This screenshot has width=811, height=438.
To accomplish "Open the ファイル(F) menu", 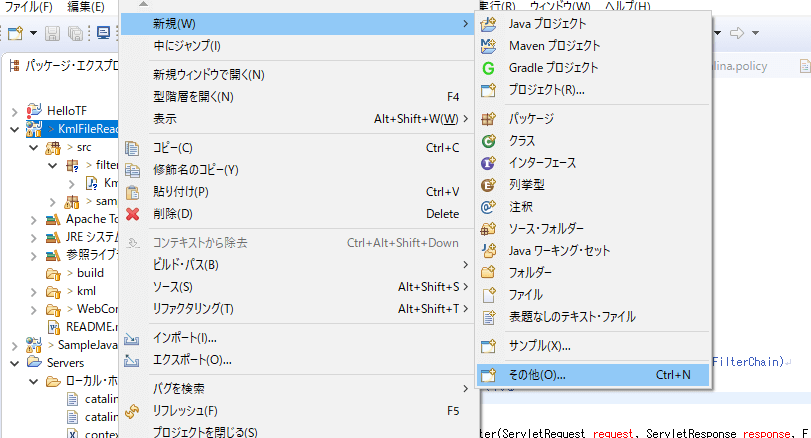I will click(x=28, y=7).
